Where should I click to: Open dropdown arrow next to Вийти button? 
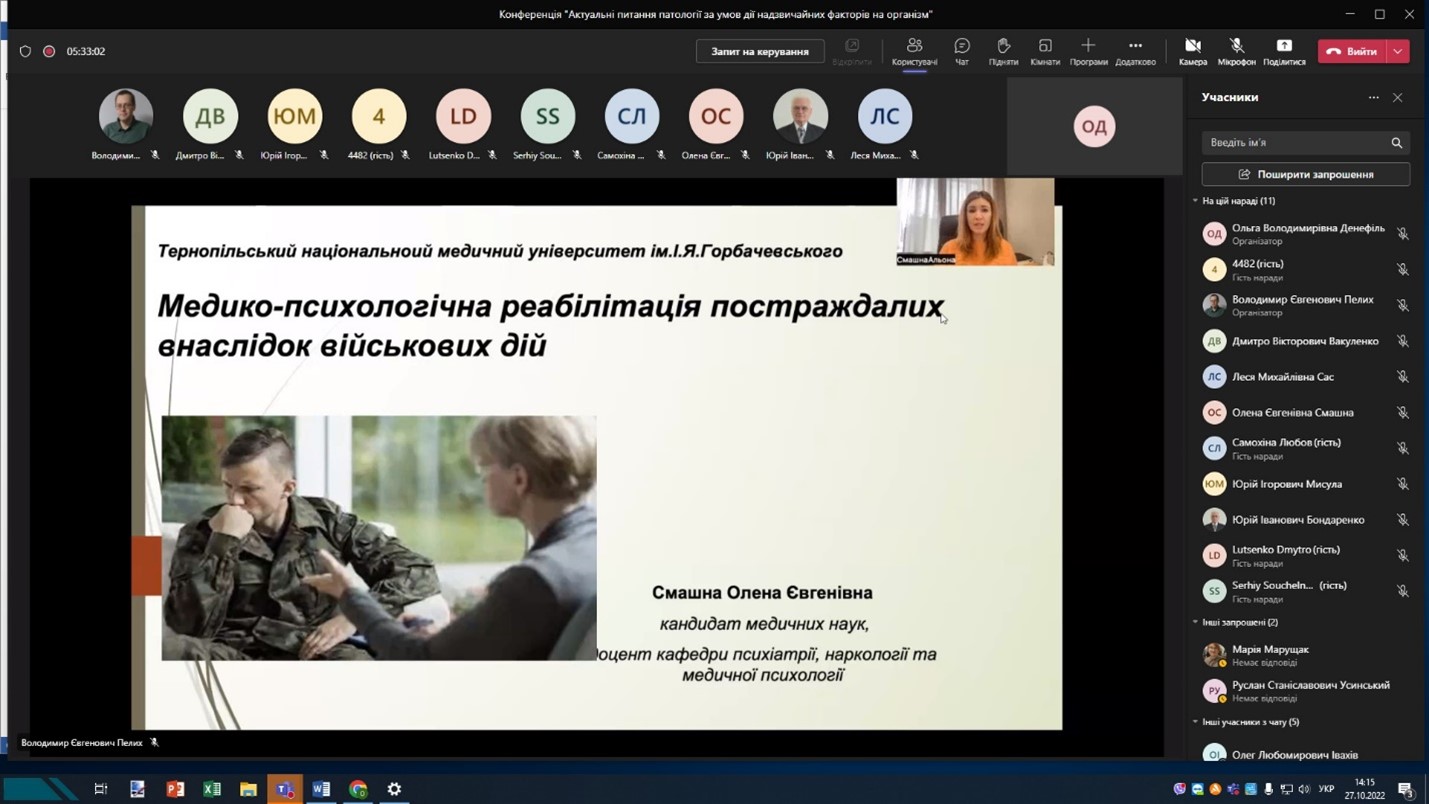[x=1398, y=51]
